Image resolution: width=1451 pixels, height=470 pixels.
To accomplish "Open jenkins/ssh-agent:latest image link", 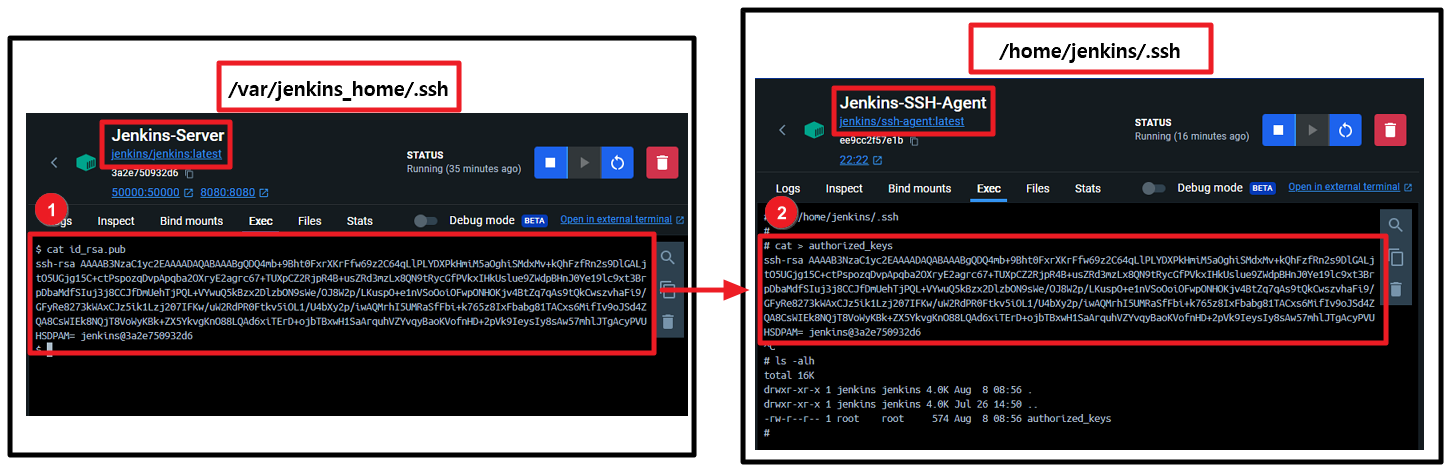I will point(902,122).
